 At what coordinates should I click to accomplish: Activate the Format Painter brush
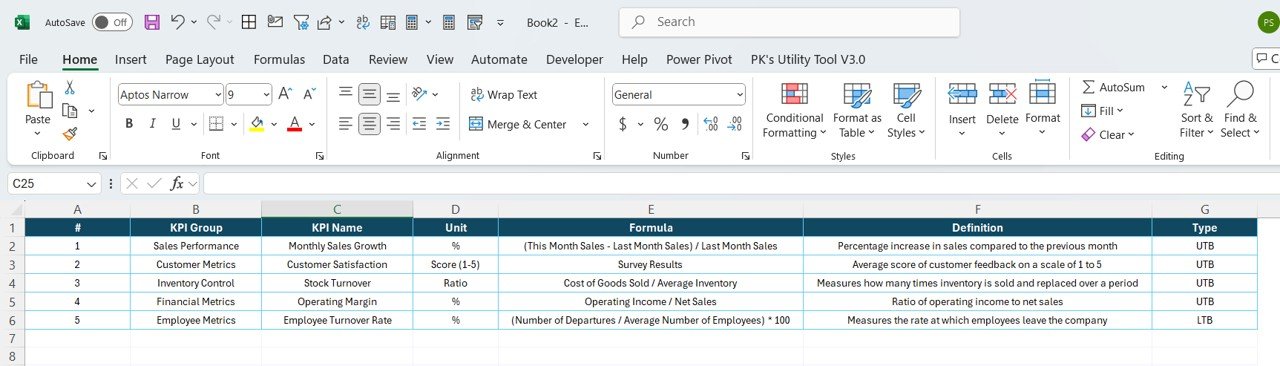click(x=70, y=133)
